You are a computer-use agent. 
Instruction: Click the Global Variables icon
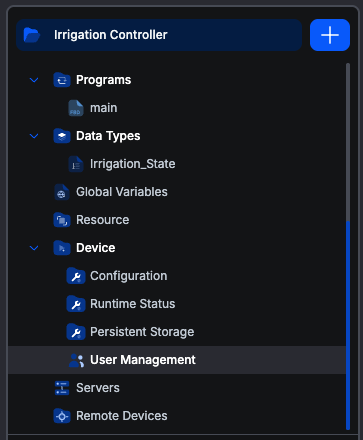tap(62, 192)
